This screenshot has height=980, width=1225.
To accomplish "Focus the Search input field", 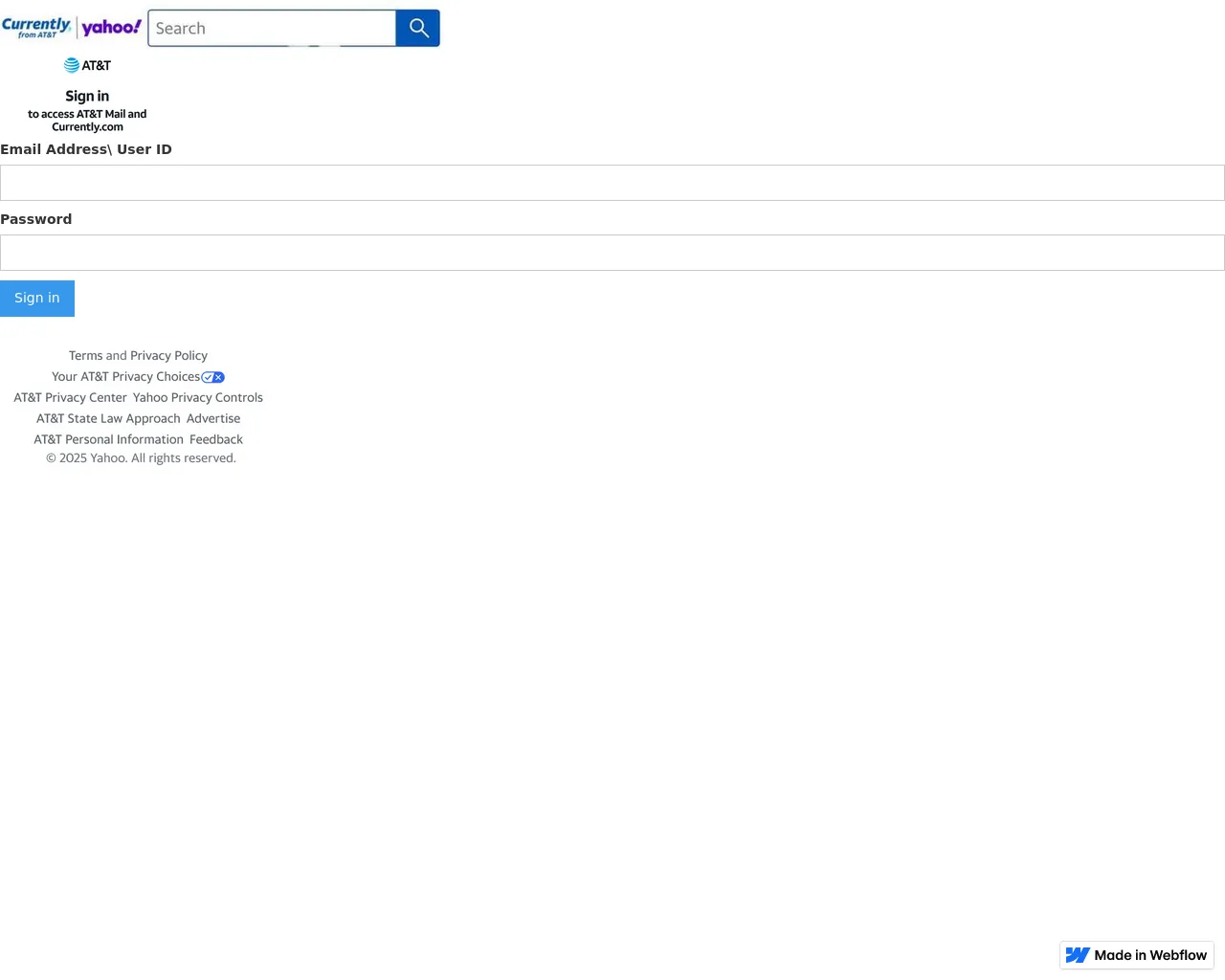I will (x=272, y=28).
